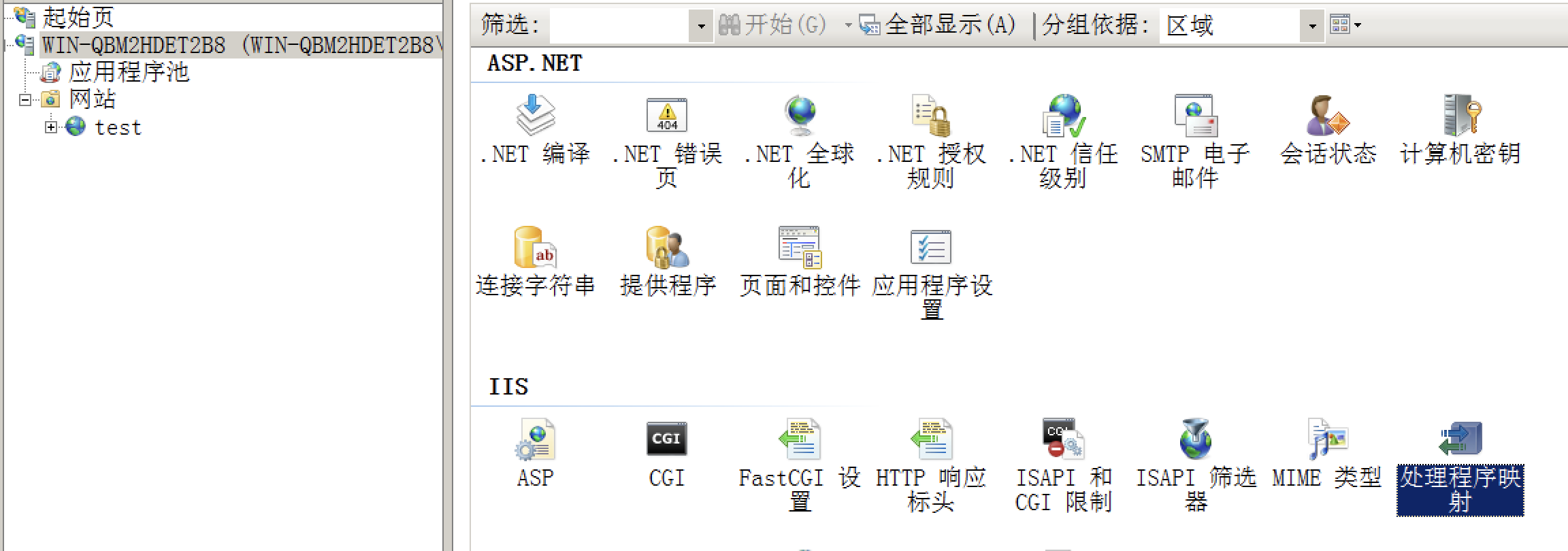Select 应用程序池 in the tree

(x=128, y=72)
